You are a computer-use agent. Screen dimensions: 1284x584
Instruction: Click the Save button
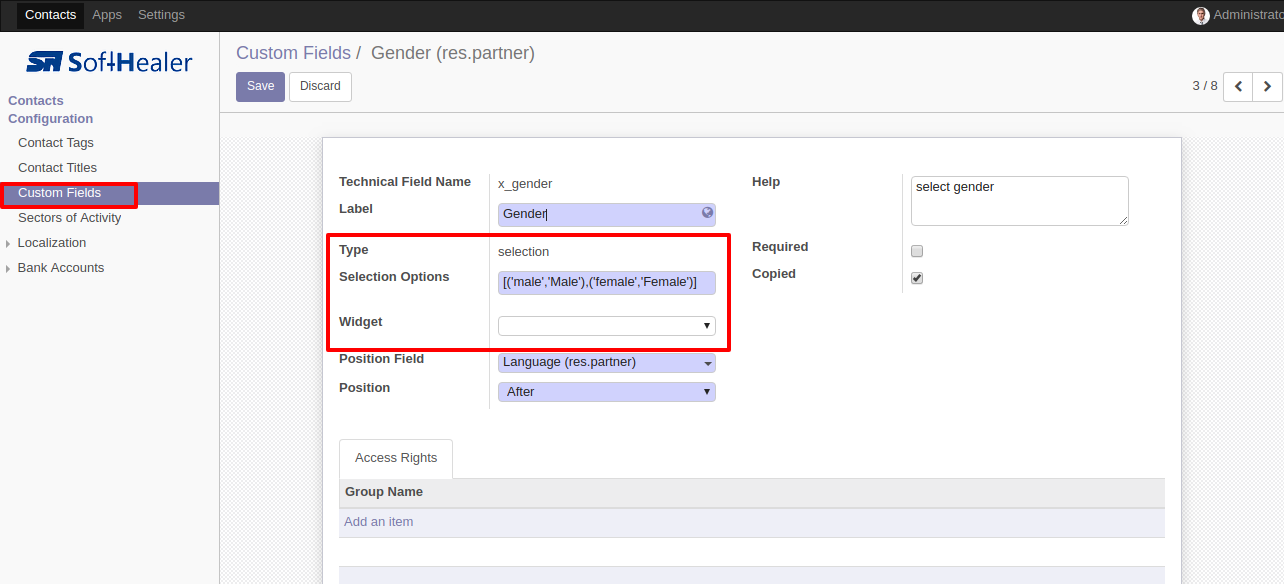(260, 87)
